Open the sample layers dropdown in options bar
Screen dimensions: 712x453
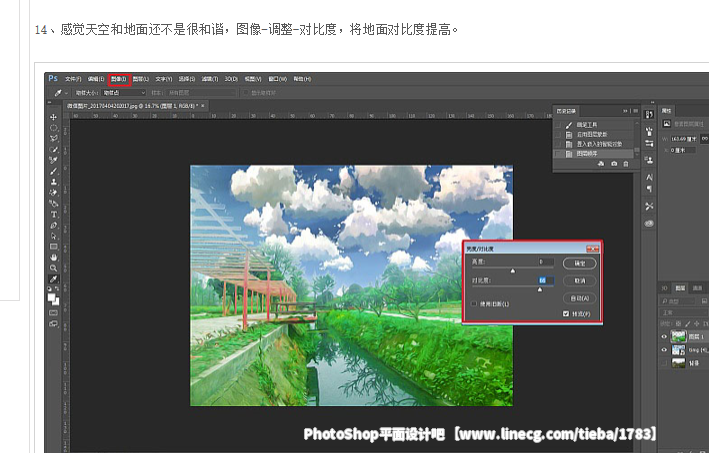pyautogui.click(x=201, y=93)
